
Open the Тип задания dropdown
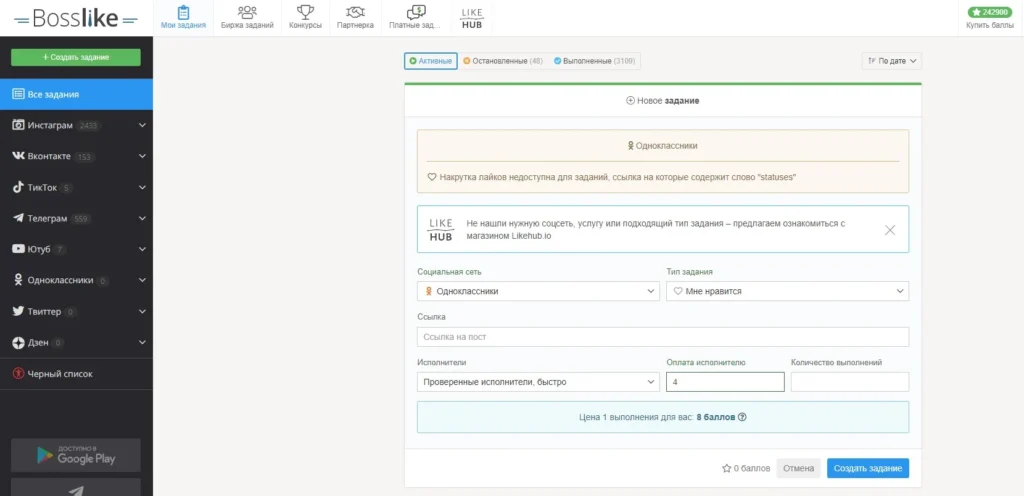(x=787, y=291)
